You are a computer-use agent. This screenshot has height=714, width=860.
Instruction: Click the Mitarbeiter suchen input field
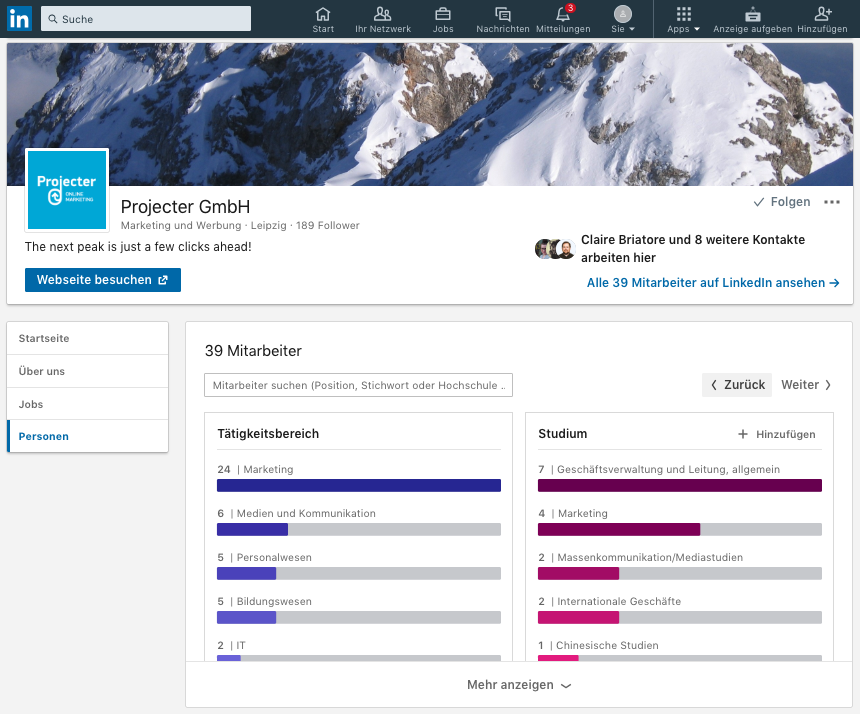click(358, 385)
